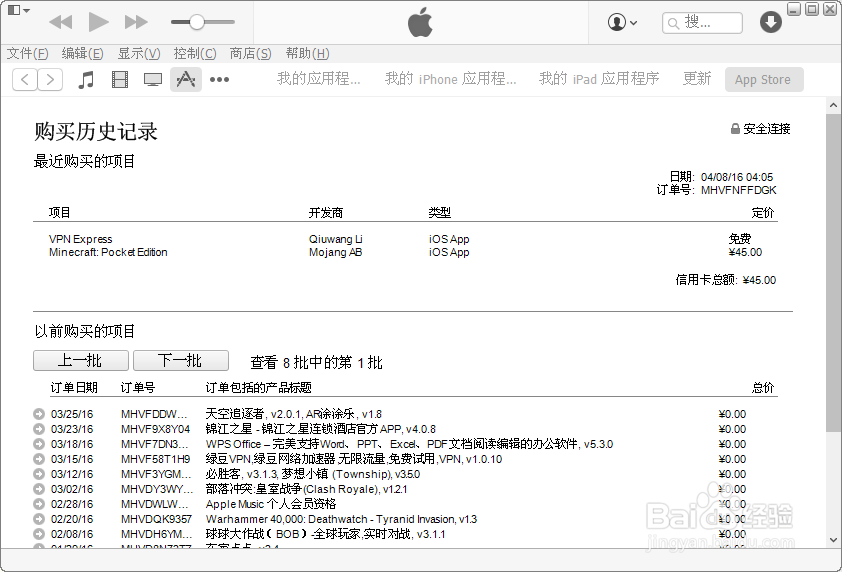Image resolution: width=842 pixels, height=572 pixels.
Task: Open the 文件(F) menu
Action: (27, 54)
